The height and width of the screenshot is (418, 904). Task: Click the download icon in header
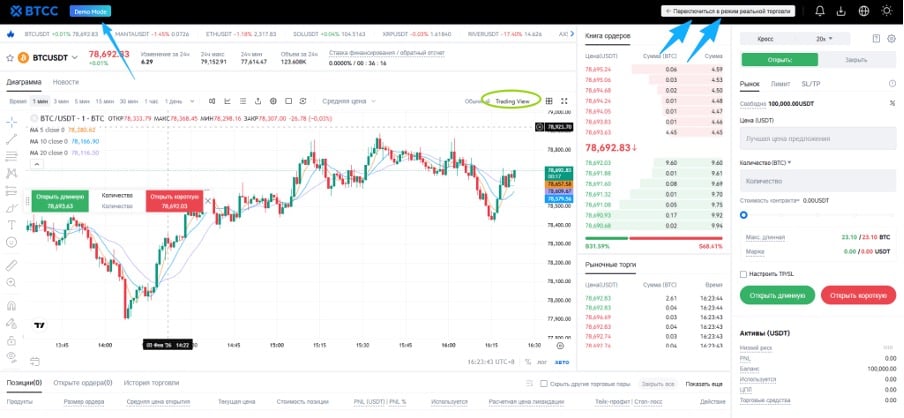point(841,11)
